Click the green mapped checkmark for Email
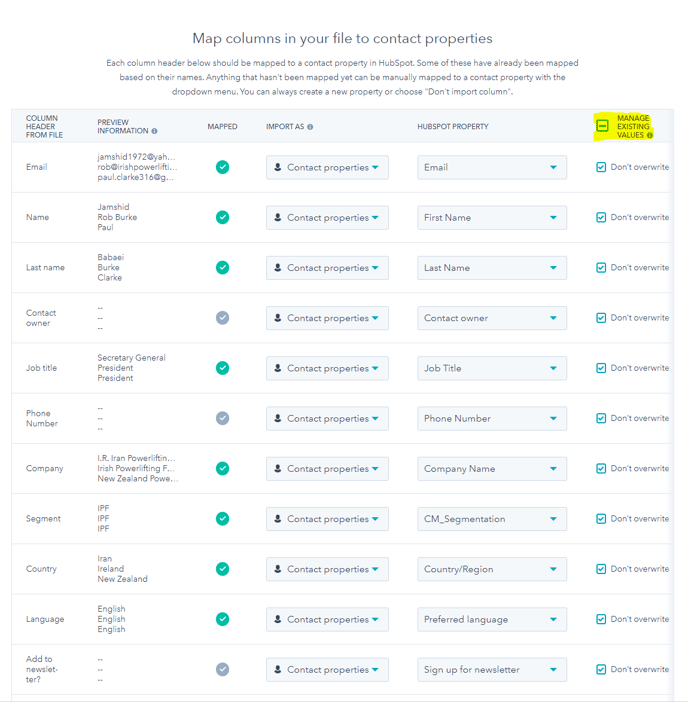The image size is (688, 702). 222,167
